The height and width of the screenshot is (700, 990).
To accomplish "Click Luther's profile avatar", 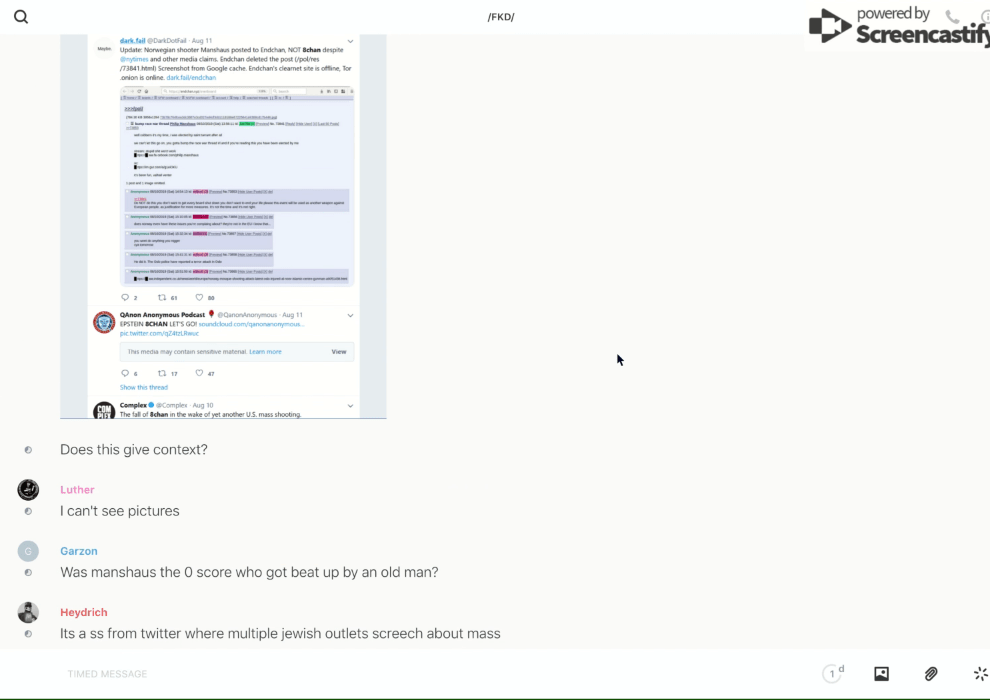I will [28, 490].
